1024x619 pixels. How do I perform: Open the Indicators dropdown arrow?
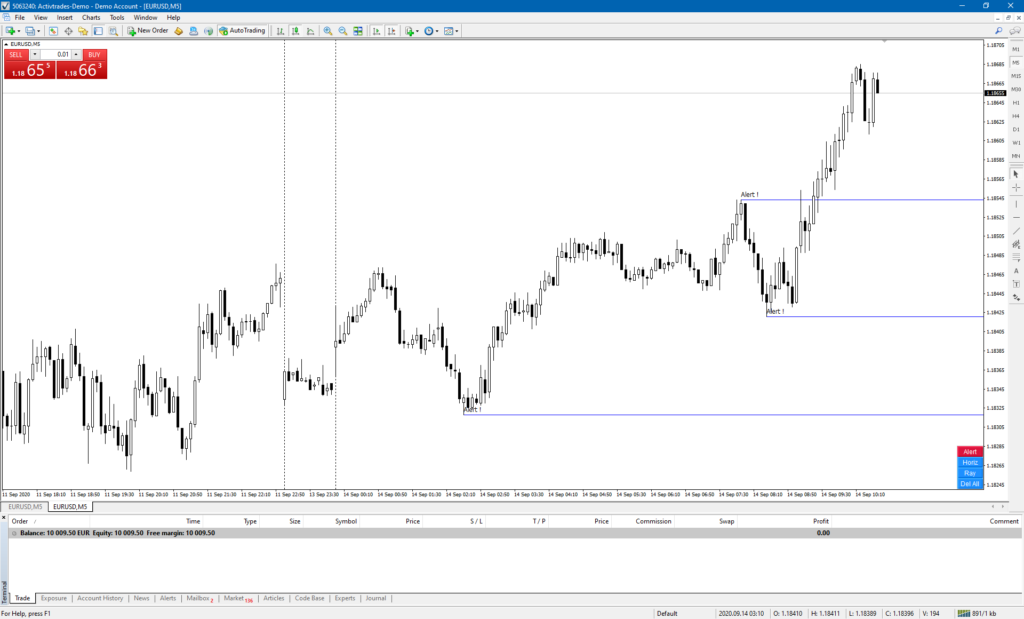(x=416, y=30)
